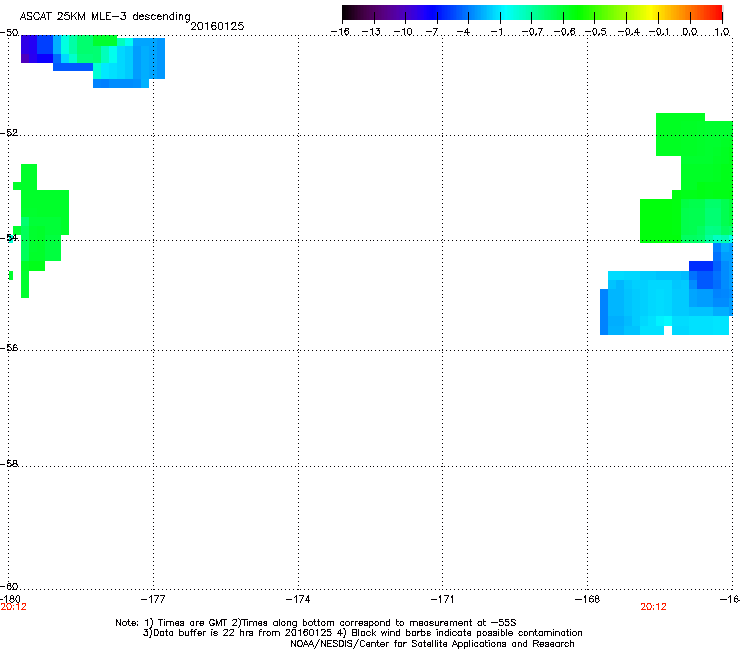The width and height of the screenshot is (740, 650).
Task: Click the '-177' longitude axis label
Action: point(153,599)
